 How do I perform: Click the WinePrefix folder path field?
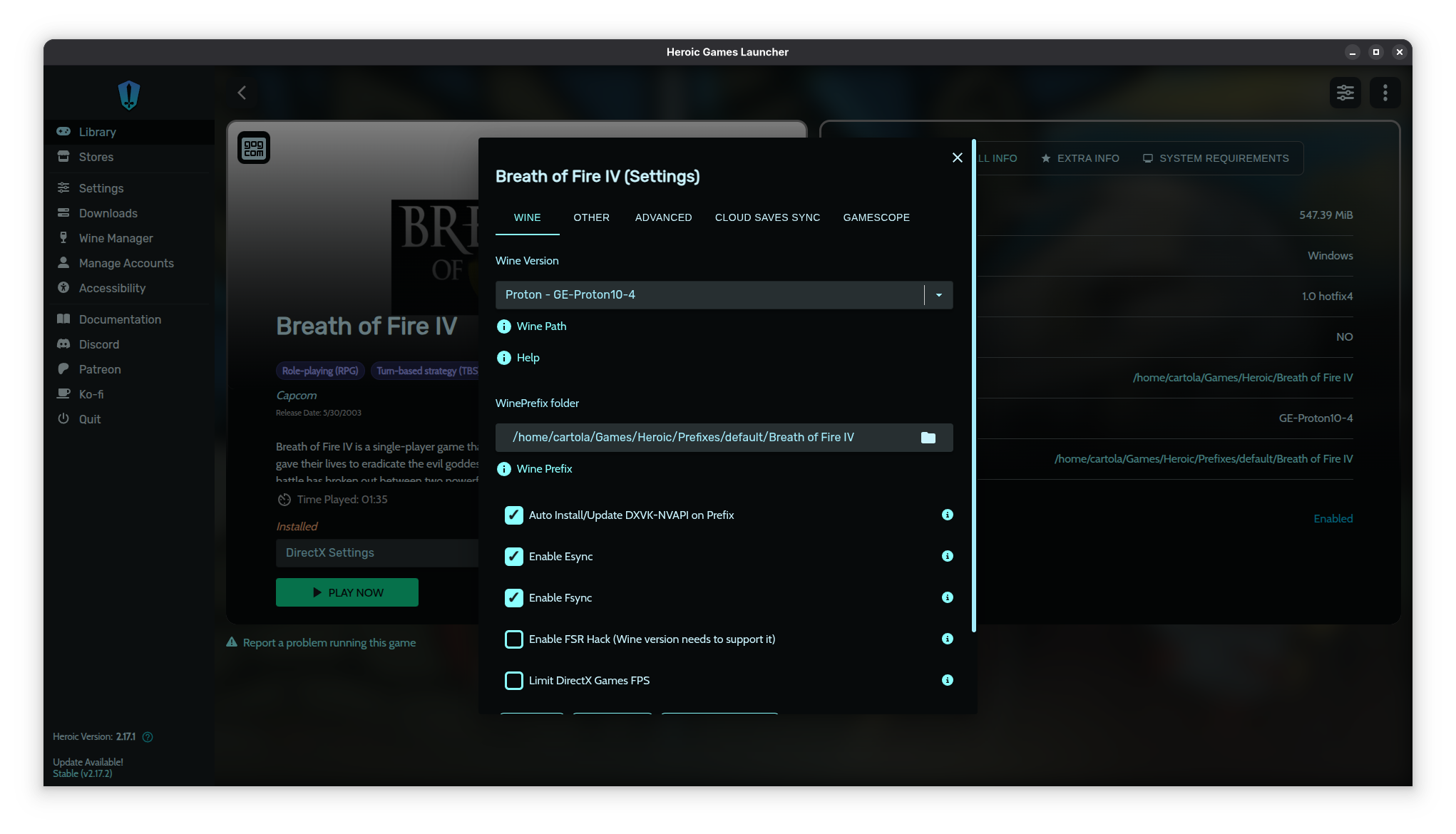(724, 438)
